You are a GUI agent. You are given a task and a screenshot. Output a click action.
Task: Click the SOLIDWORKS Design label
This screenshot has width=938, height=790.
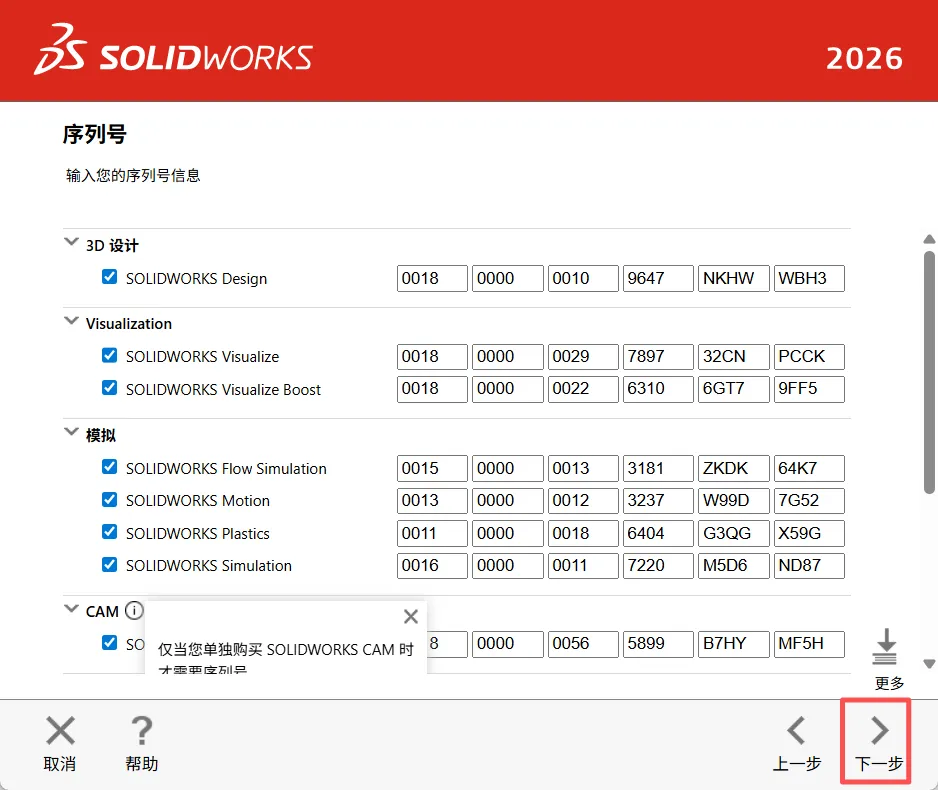[196, 279]
